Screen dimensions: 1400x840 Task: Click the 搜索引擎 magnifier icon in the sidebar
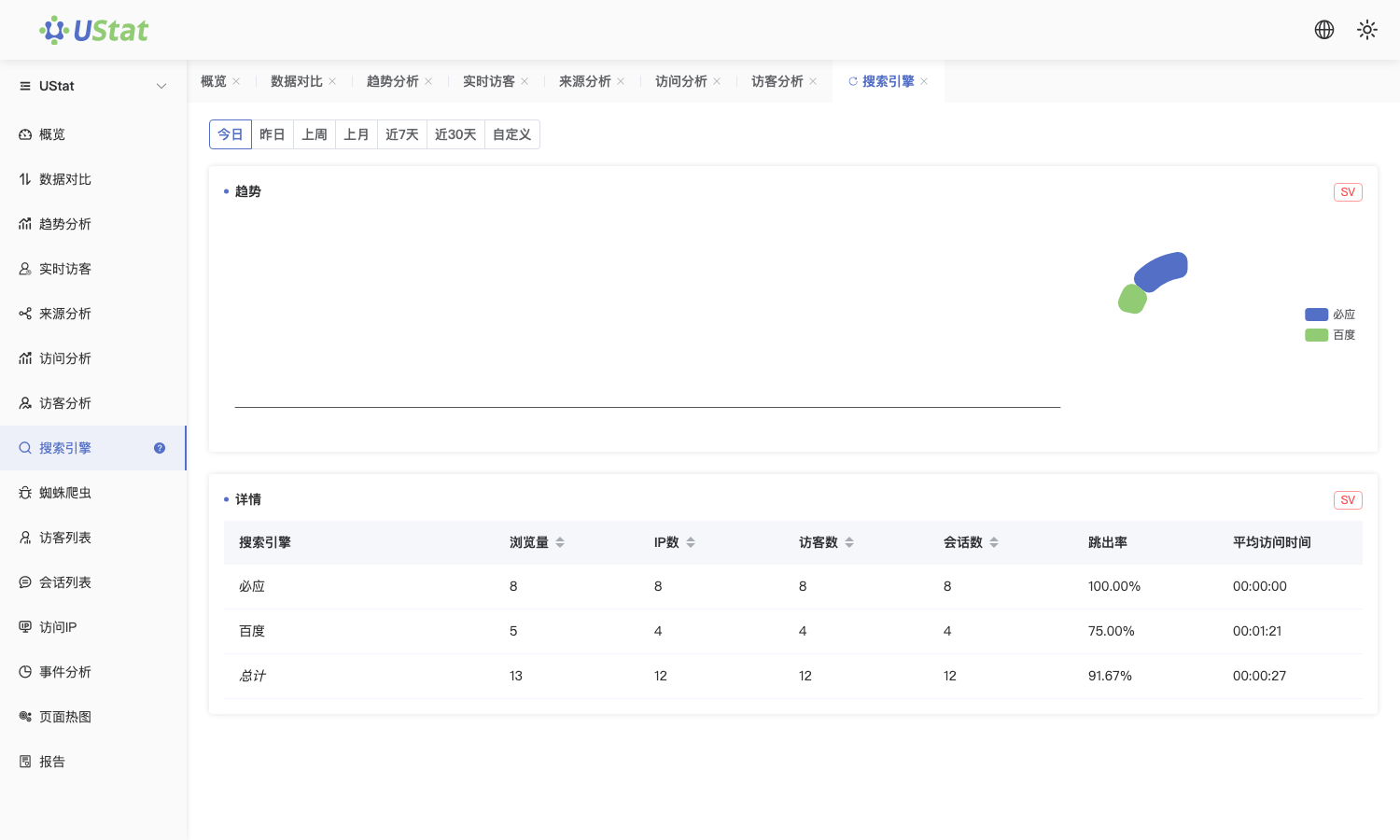(x=25, y=448)
